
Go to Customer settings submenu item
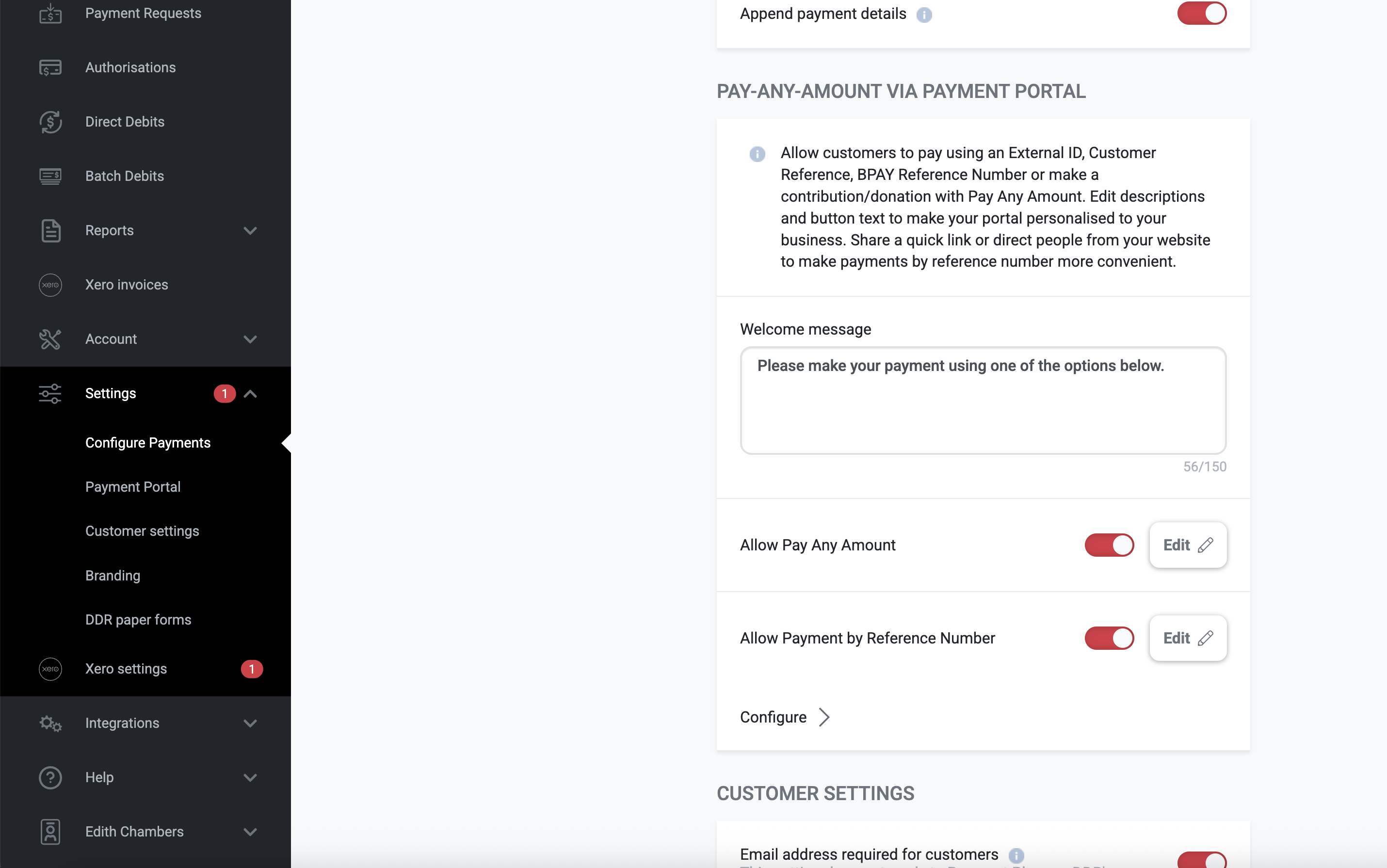click(142, 531)
